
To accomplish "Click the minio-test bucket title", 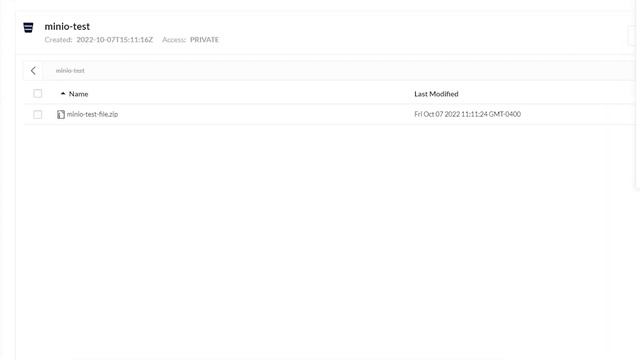I will [x=67, y=27].
